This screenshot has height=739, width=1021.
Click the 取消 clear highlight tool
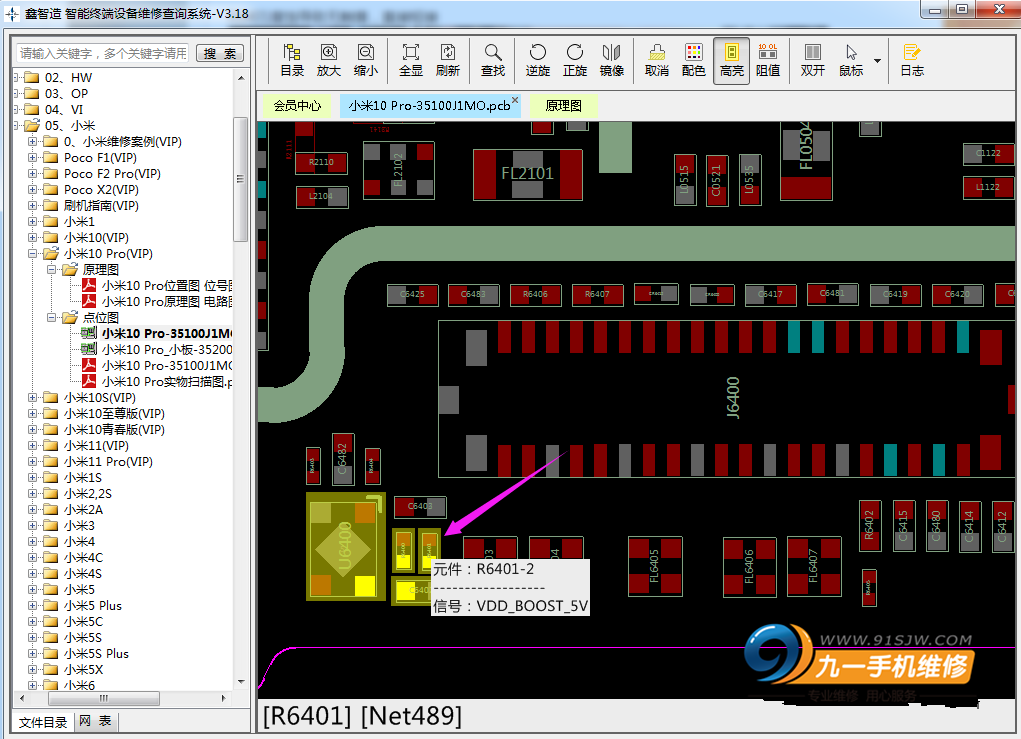point(657,61)
